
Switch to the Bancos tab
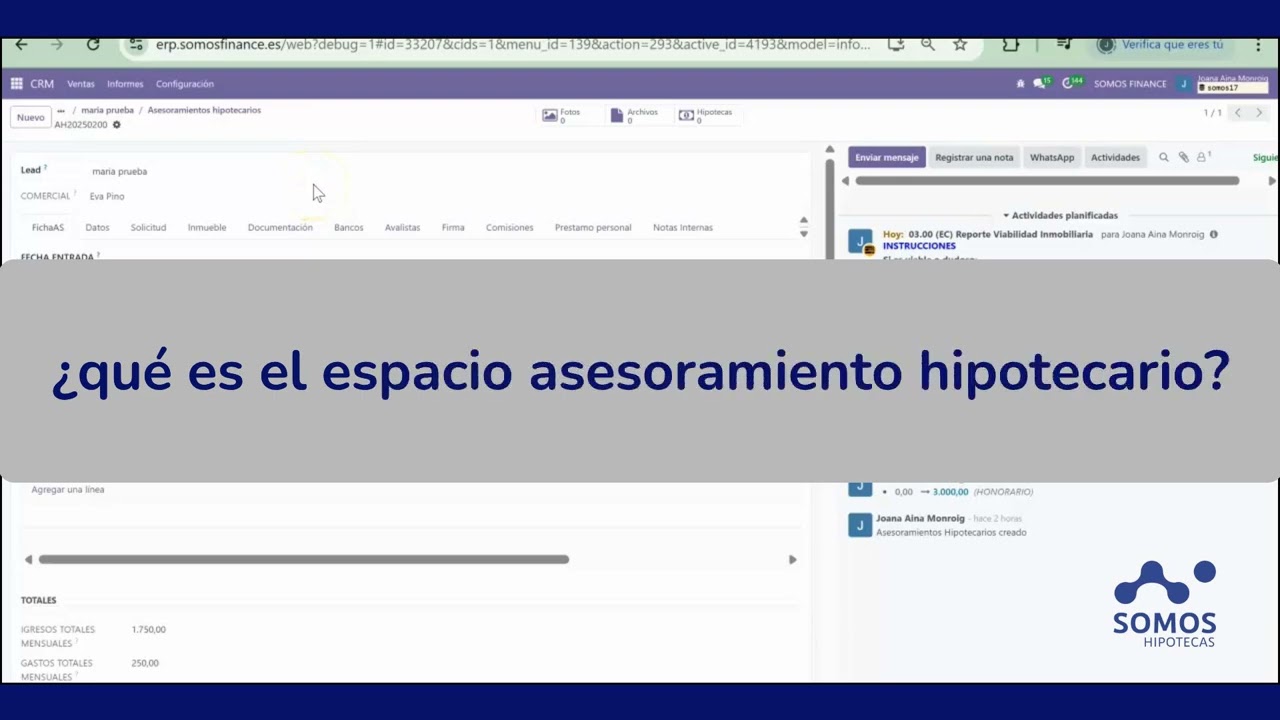(349, 228)
